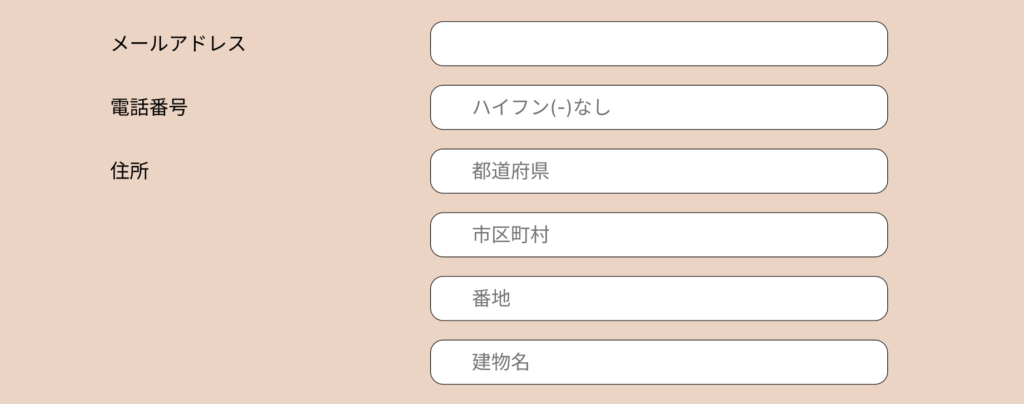
Task: Click the 市区町村 input field
Action: pyautogui.click(x=658, y=235)
